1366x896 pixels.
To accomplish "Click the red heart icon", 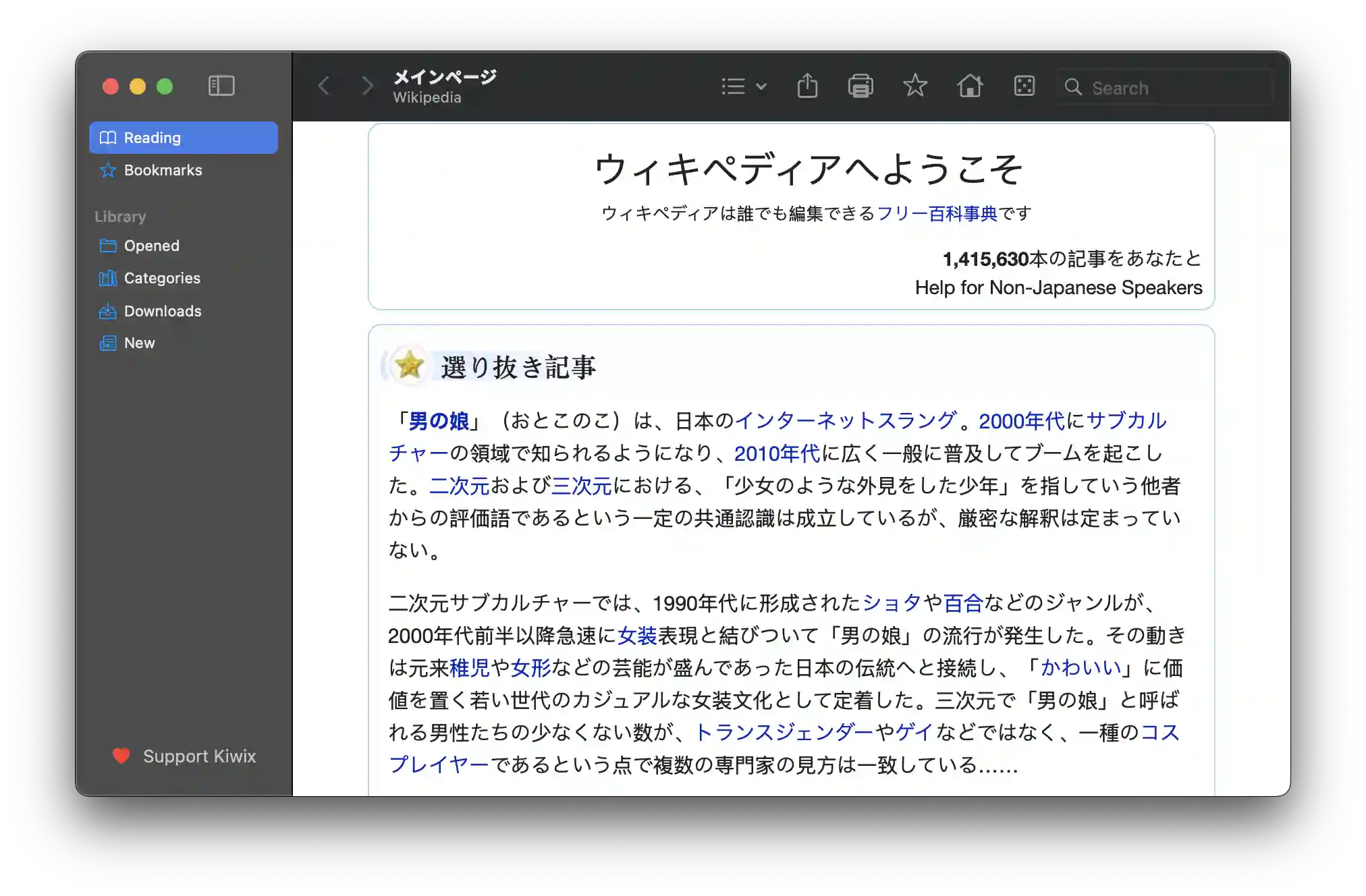I will (x=121, y=756).
